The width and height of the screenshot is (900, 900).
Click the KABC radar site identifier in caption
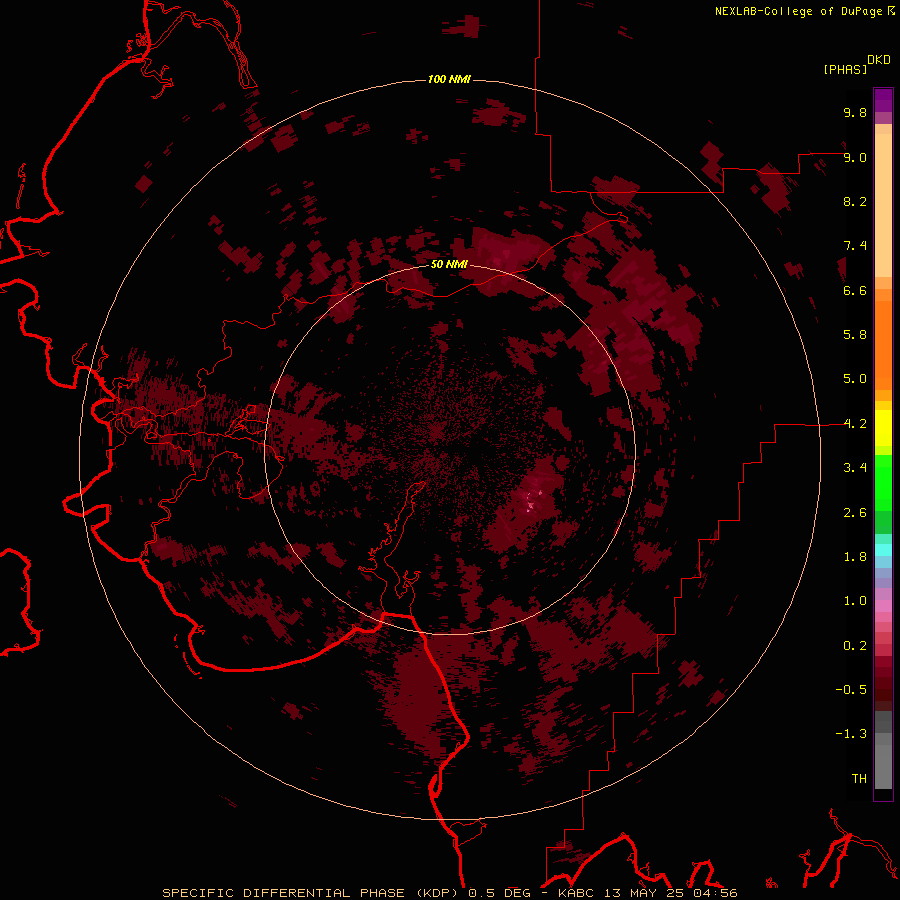[x=578, y=893]
